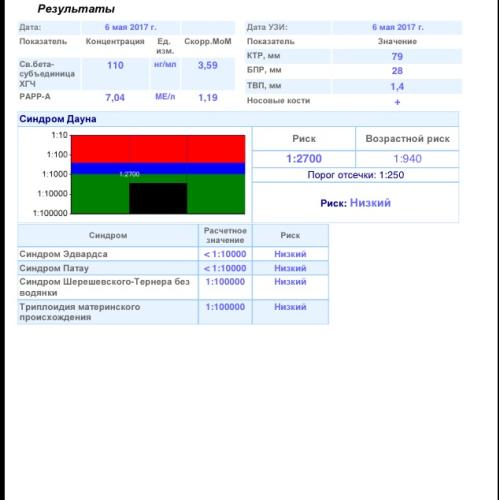Select the БПР value 28
Viewport: 499px width, 500px height.
397,71
